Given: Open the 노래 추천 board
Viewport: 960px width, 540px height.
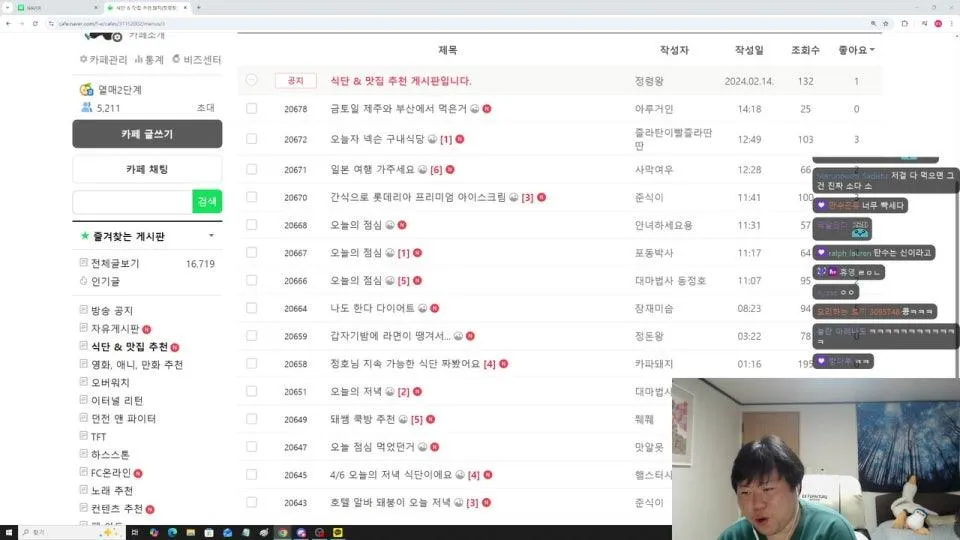Looking at the screenshot, I should pyautogui.click(x=112, y=490).
